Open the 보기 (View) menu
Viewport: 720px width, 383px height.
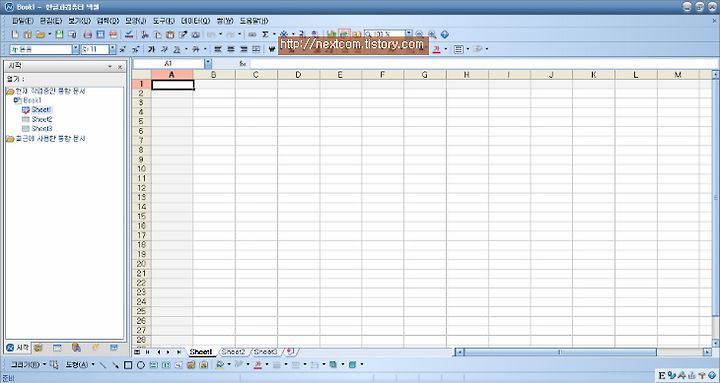click(x=79, y=21)
